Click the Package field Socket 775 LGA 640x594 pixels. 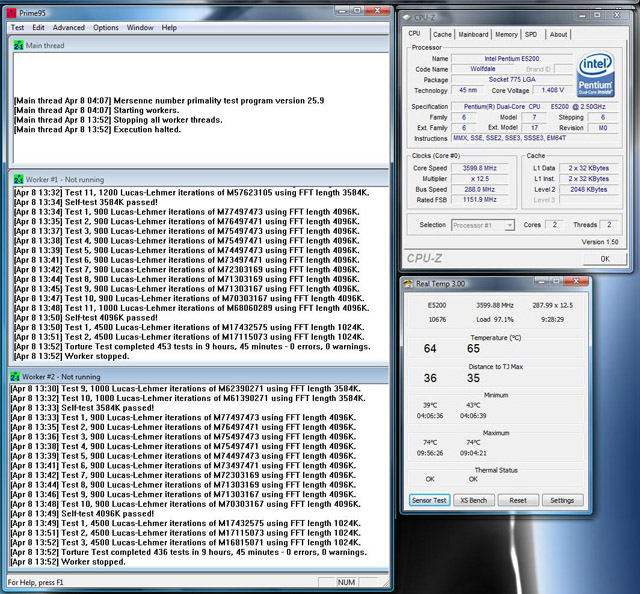pos(512,80)
